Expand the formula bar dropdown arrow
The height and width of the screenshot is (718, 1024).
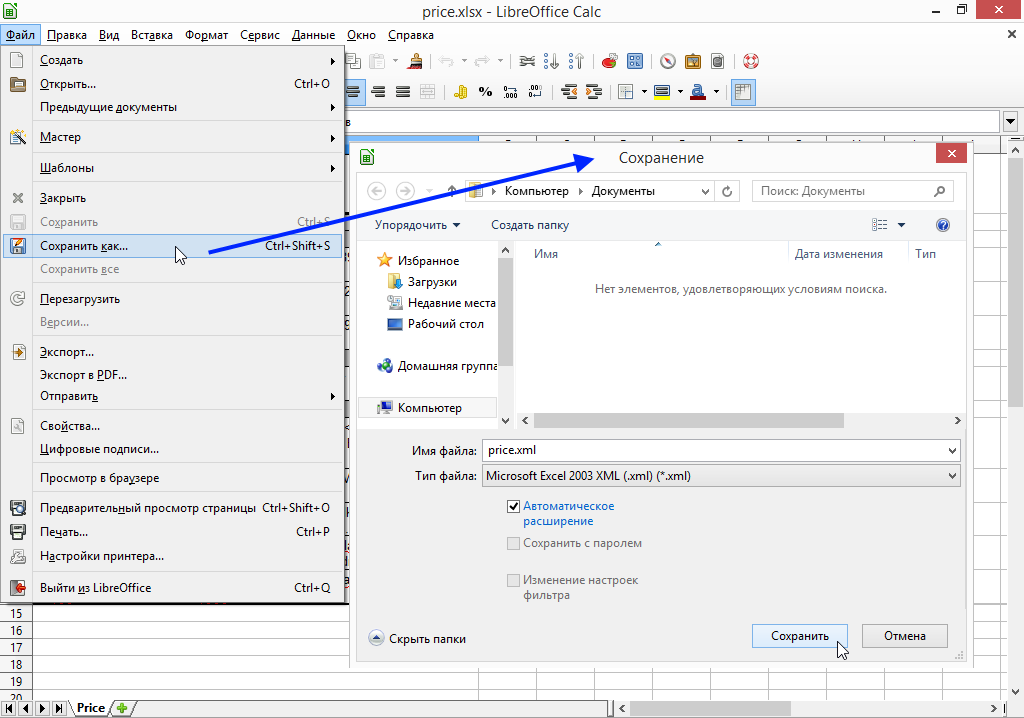click(1011, 122)
